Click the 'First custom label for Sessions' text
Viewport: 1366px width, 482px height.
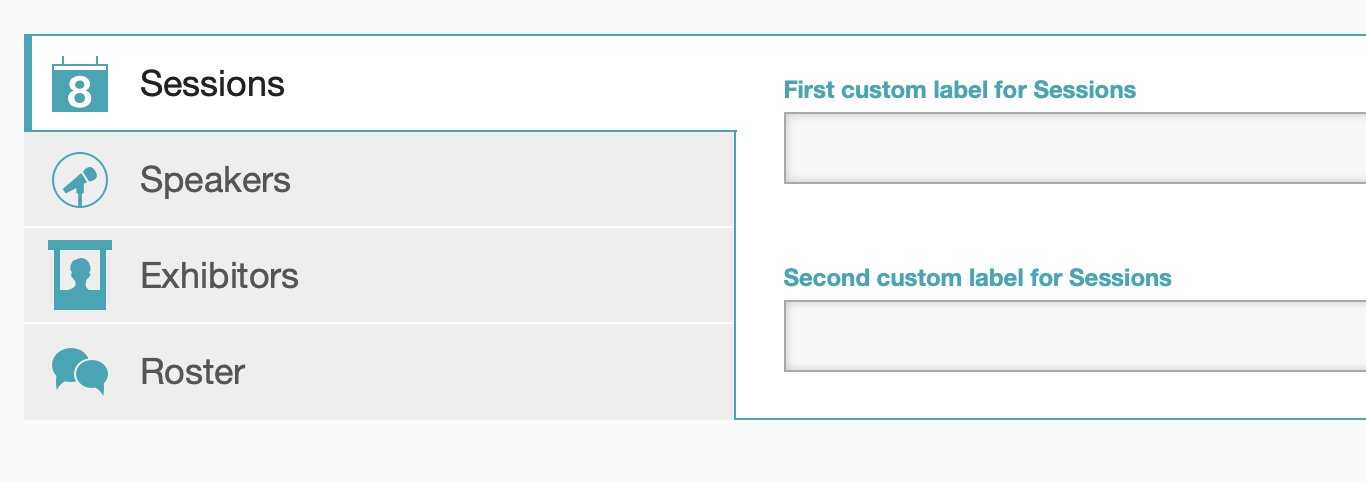959,90
